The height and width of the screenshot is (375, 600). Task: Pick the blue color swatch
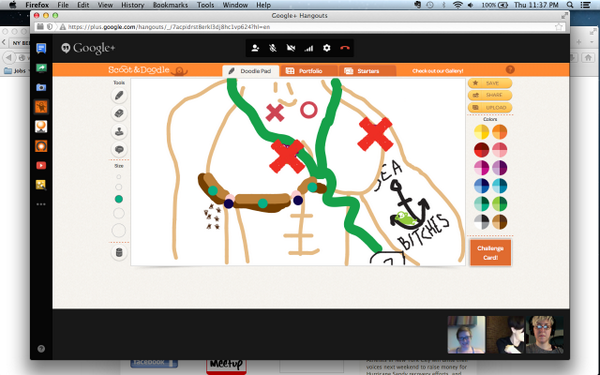click(481, 186)
